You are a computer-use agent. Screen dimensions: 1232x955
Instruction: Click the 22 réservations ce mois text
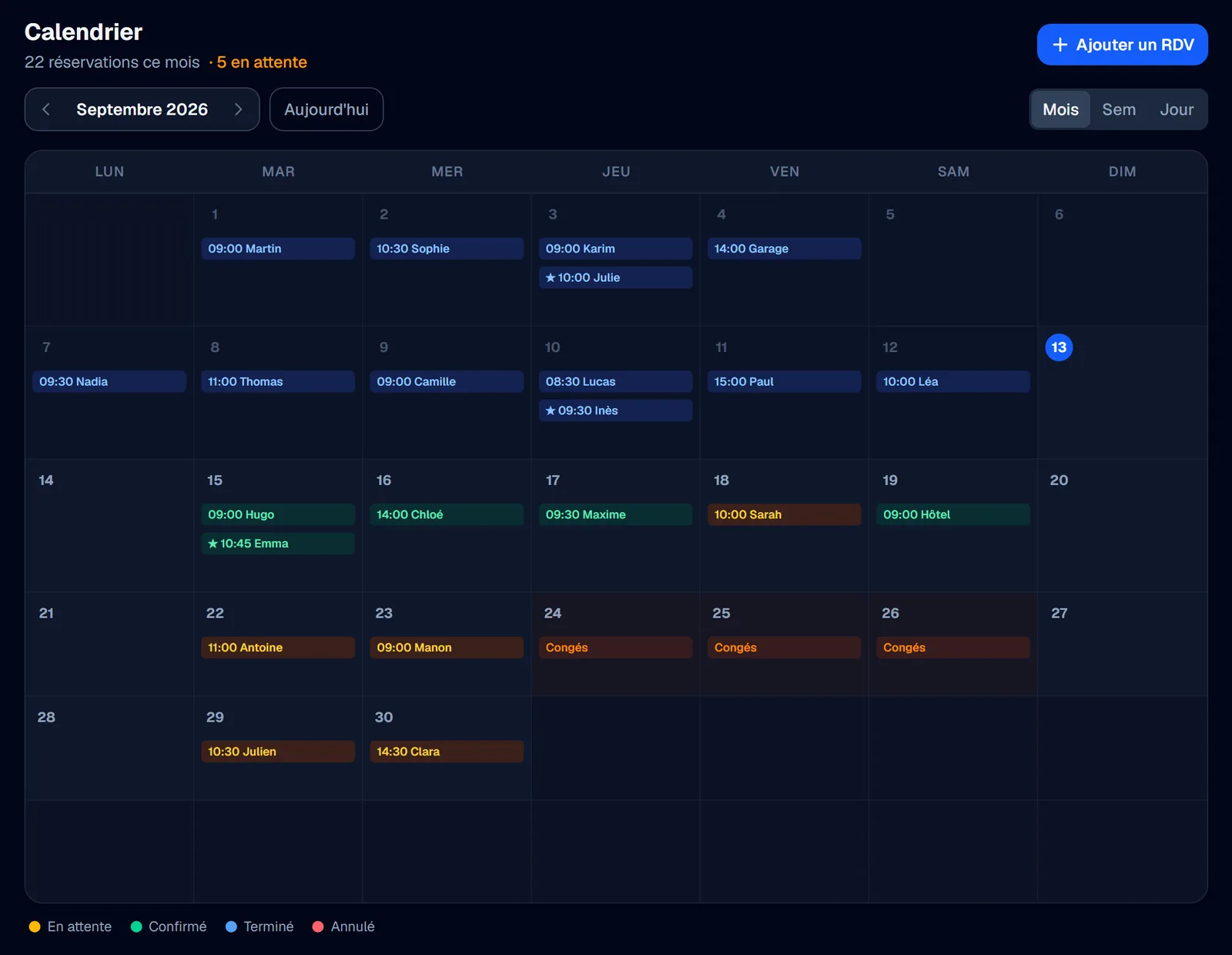(112, 62)
